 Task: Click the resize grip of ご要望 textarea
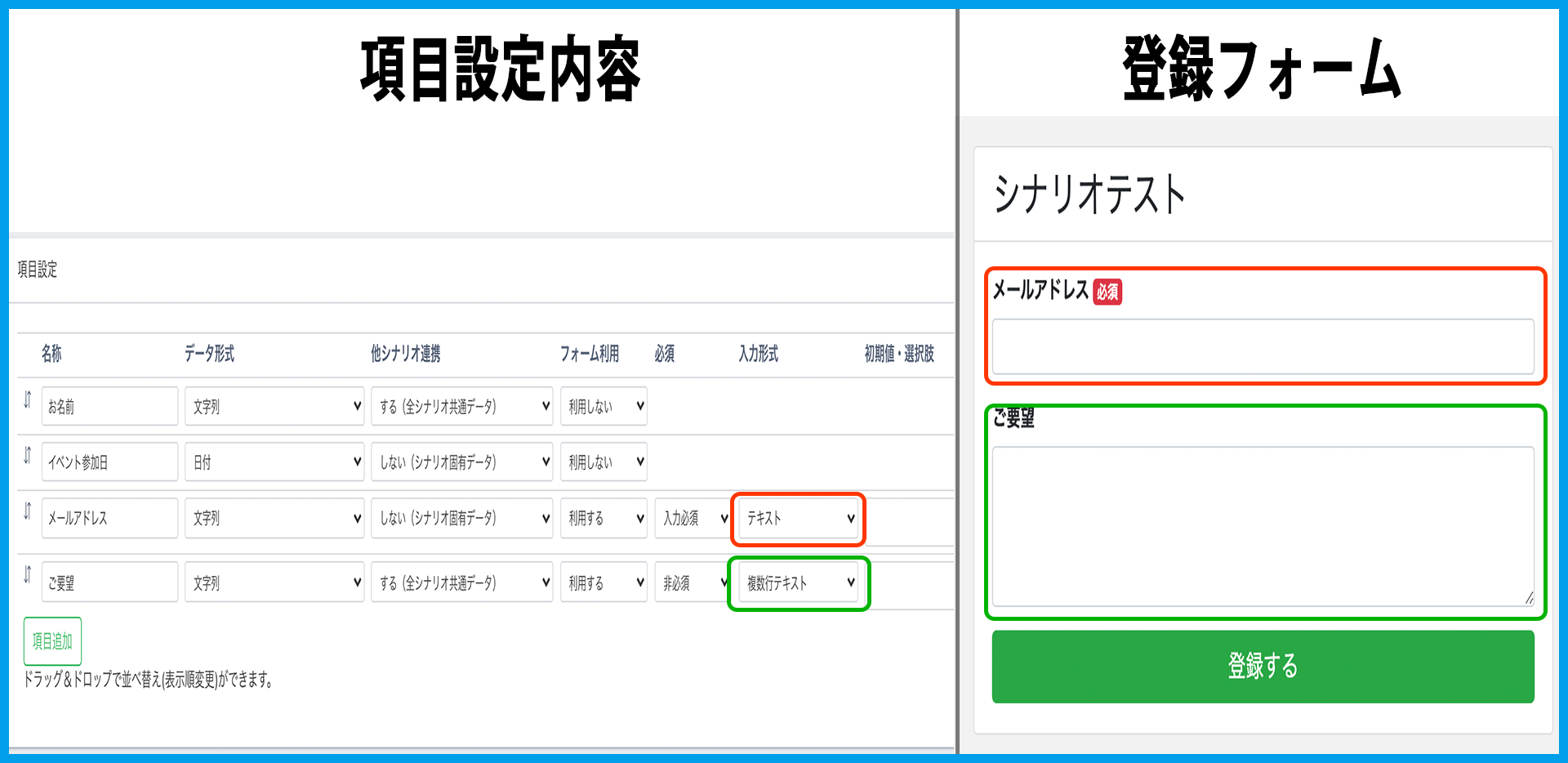[x=1528, y=599]
